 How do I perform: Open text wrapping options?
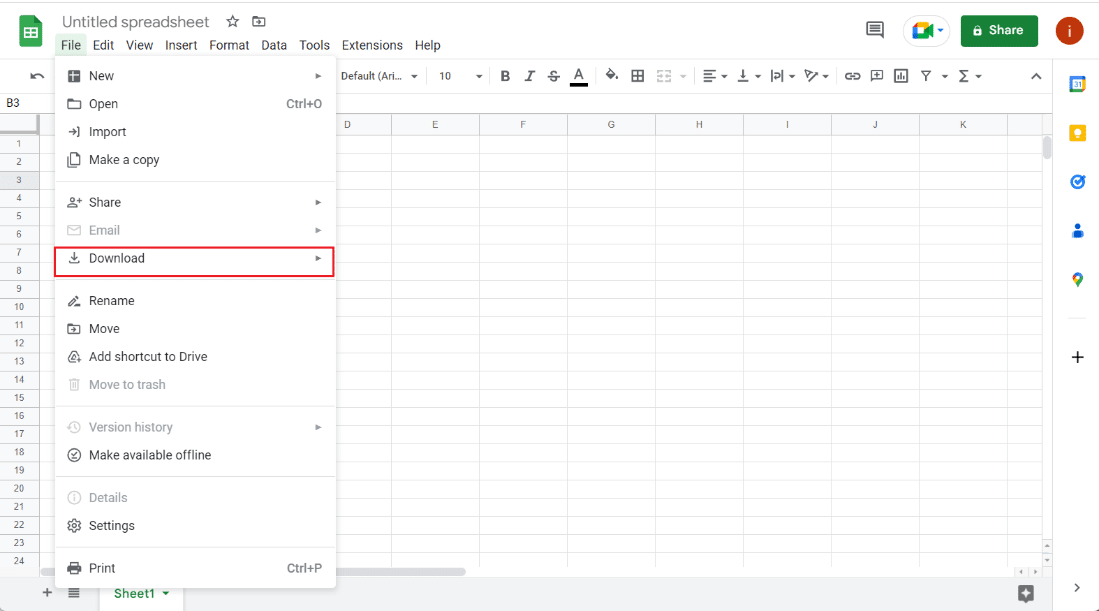[782, 76]
